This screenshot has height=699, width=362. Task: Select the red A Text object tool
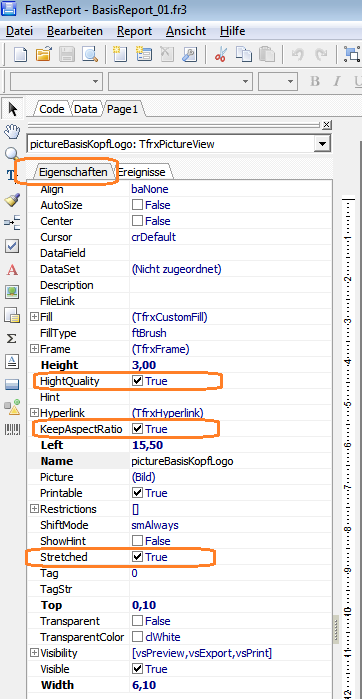point(12,269)
